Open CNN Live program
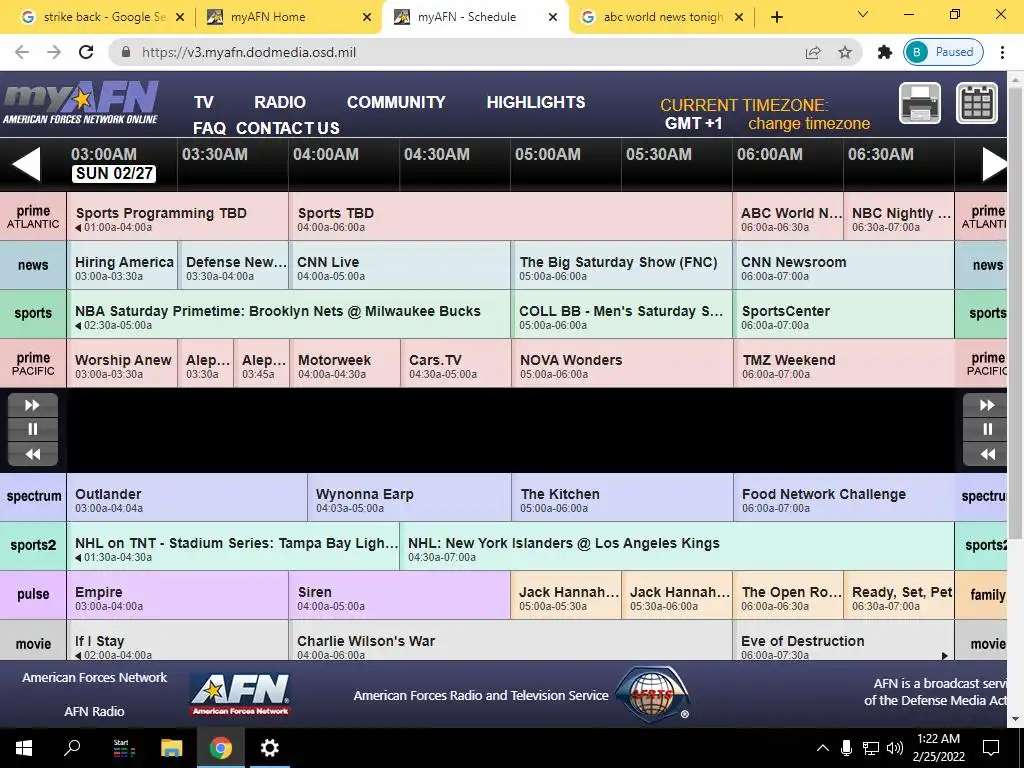 [x=400, y=265]
